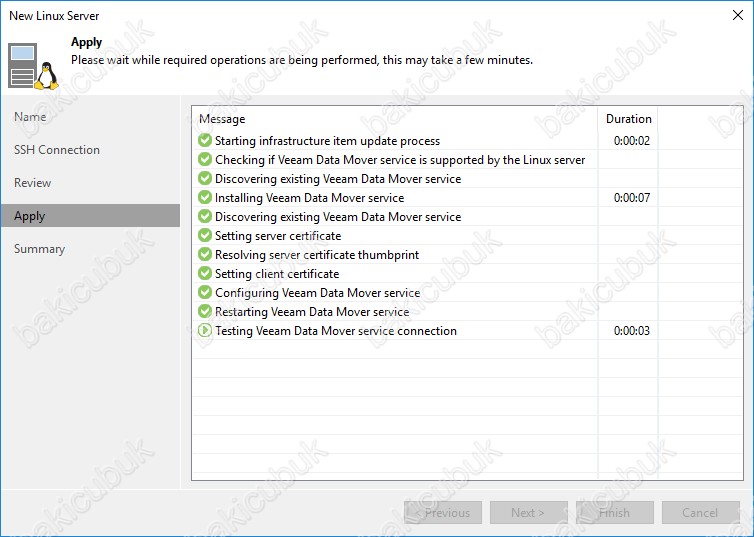754x537 pixels.
Task: Select row 'Configuring Veeam Data Mover service'
Action: click(x=467, y=292)
